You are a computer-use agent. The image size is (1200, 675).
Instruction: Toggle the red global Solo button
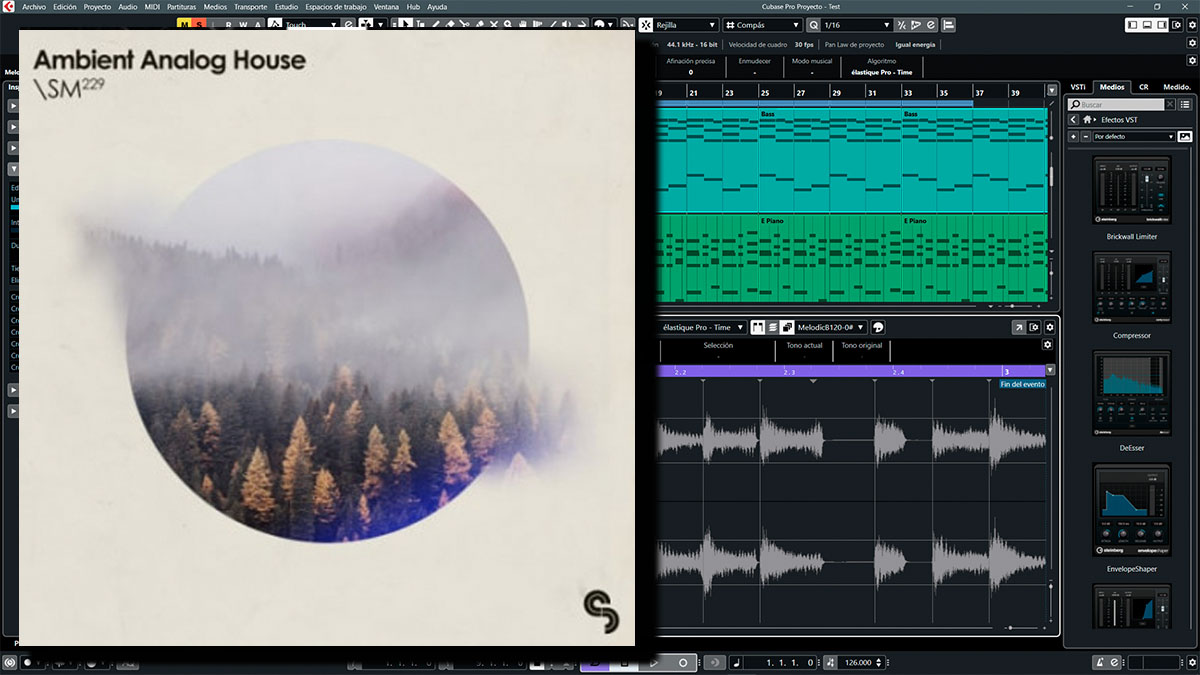click(x=198, y=25)
